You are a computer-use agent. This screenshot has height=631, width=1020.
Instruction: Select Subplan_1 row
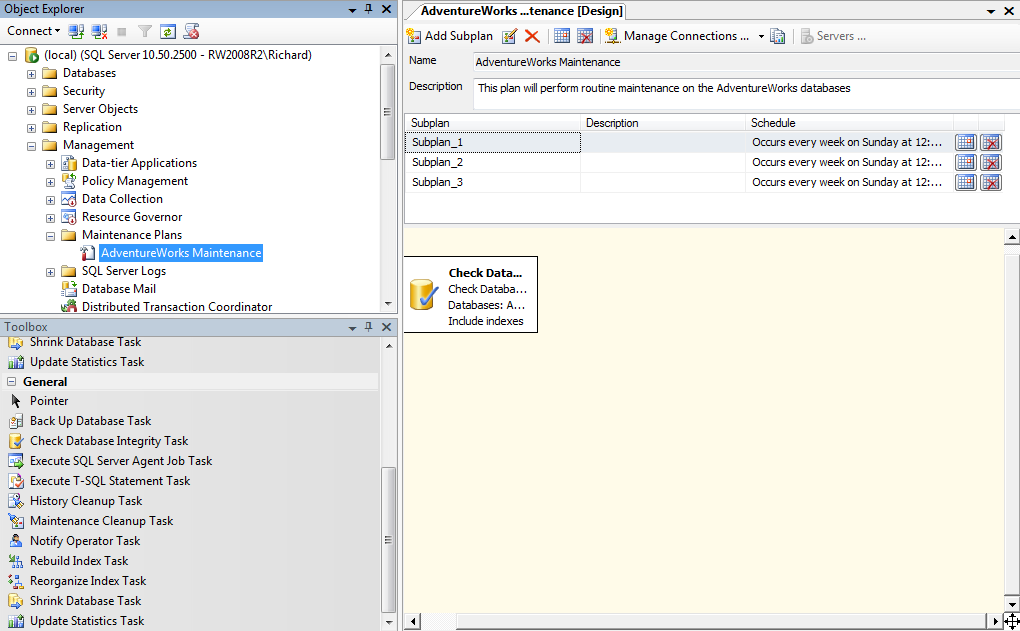pos(492,142)
